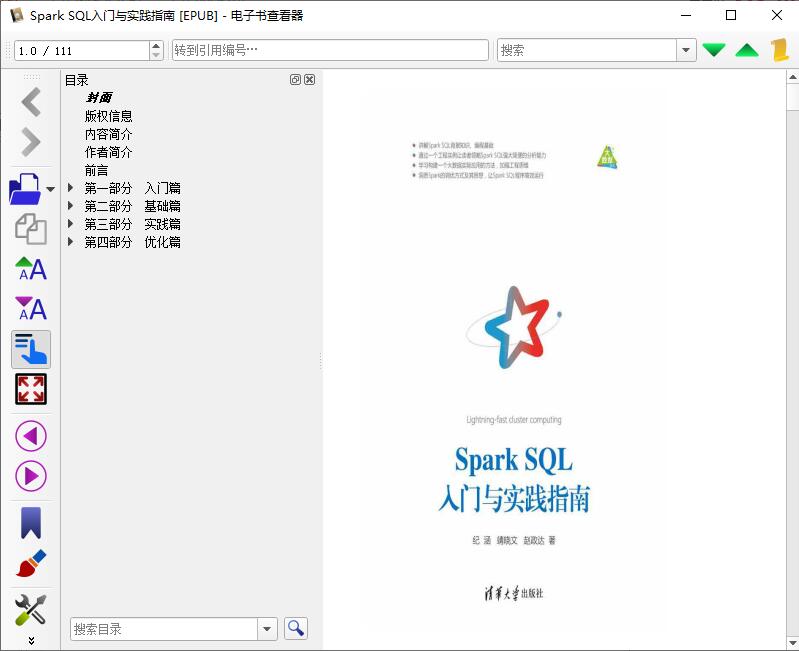Click the Back navigation arrow

(31, 102)
